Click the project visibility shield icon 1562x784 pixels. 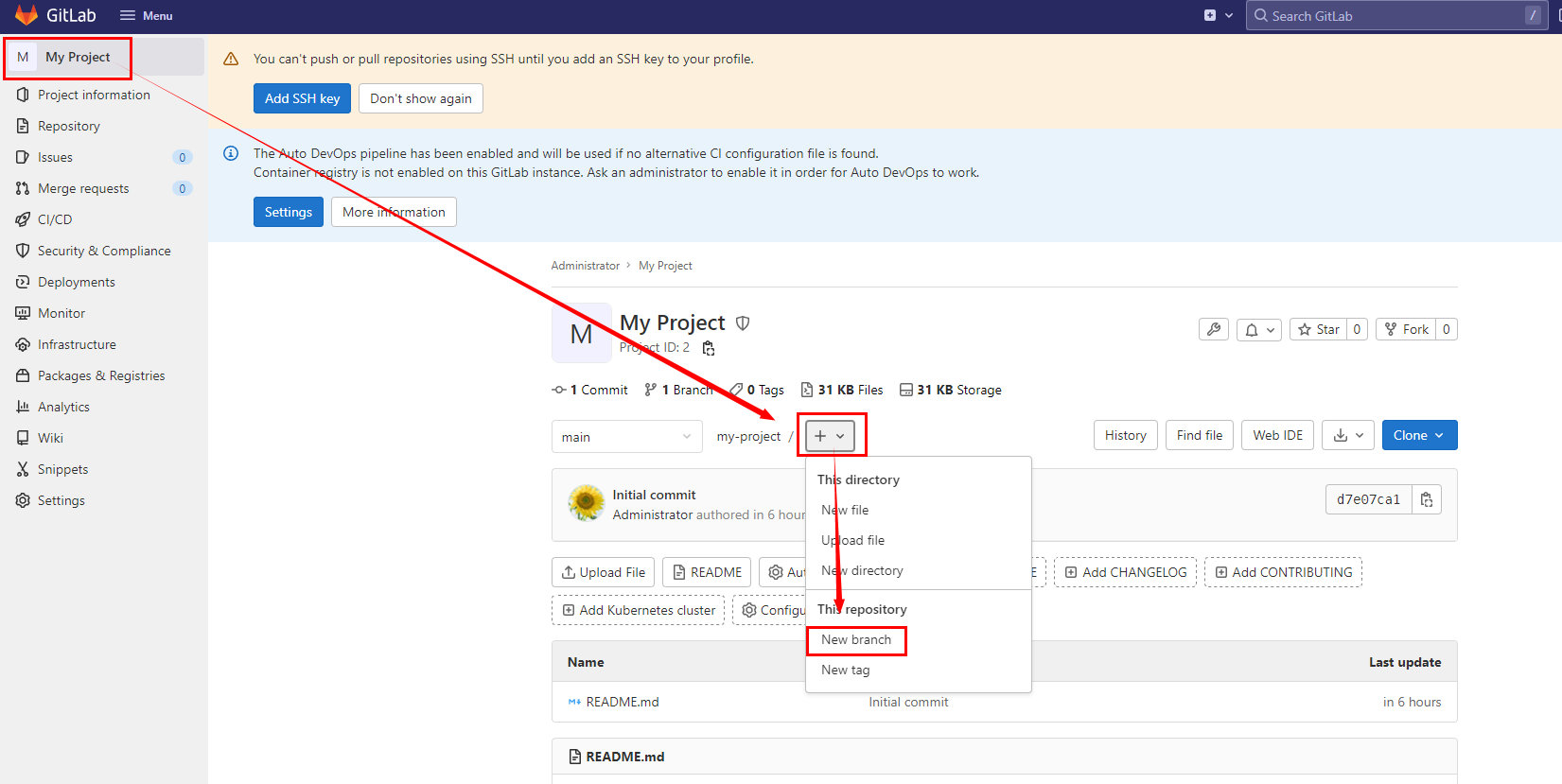click(x=743, y=323)
